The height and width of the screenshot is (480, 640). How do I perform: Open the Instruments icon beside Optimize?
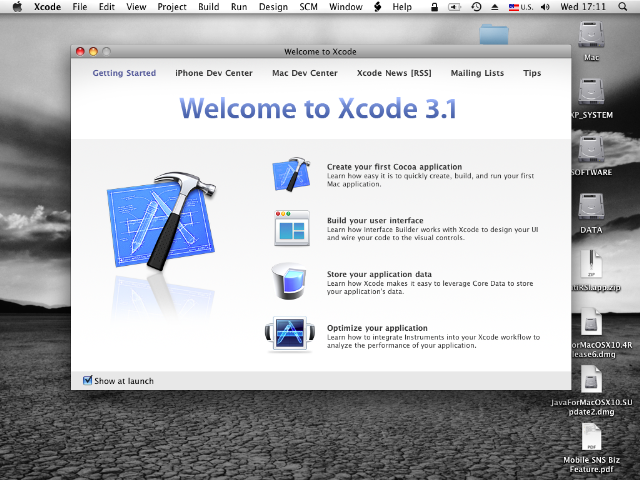(290, 334)
